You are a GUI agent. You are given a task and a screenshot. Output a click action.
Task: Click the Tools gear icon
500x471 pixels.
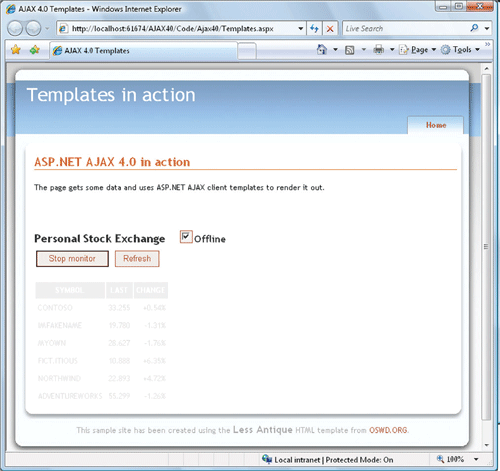(x=445, y=50)
